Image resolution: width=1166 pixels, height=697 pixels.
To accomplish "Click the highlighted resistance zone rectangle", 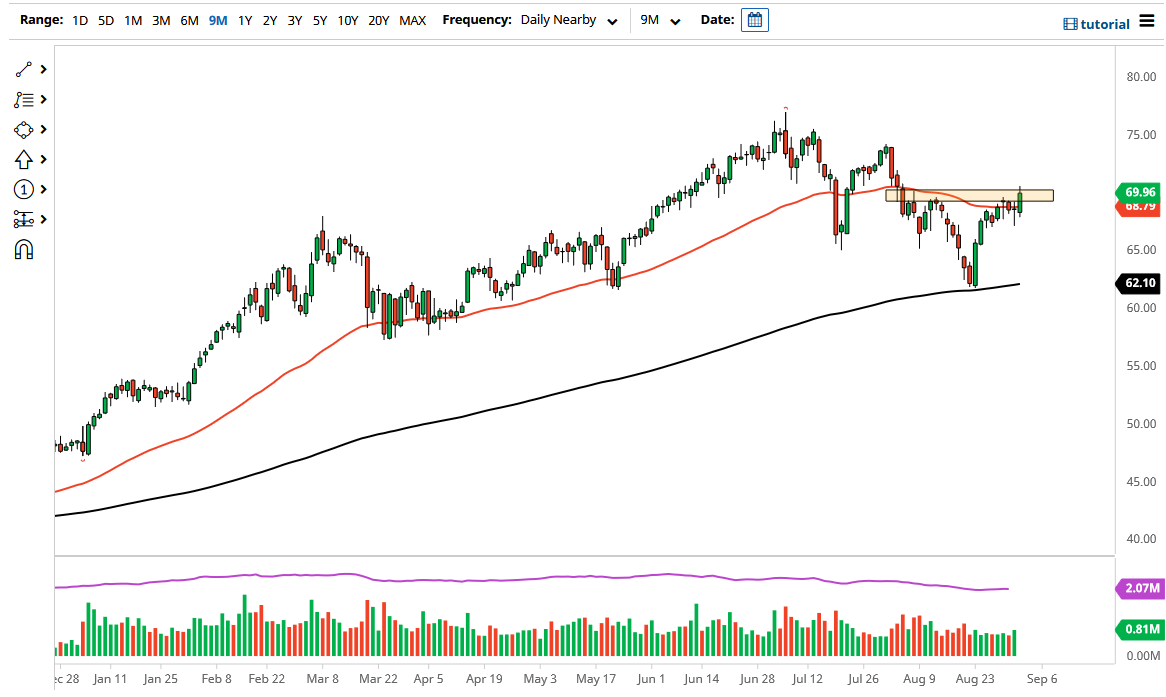I will coord(970,196).
